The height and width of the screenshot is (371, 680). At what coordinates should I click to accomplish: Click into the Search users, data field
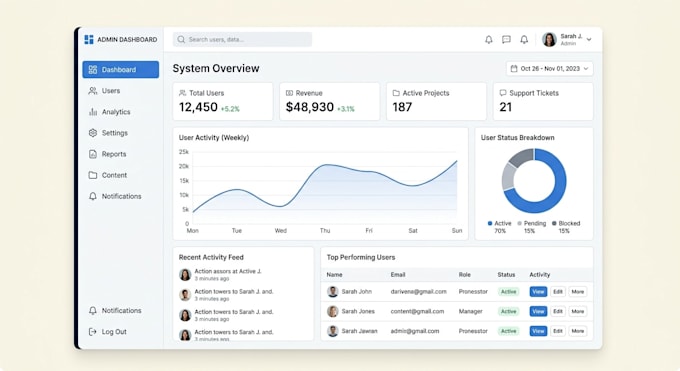(242, 39)
